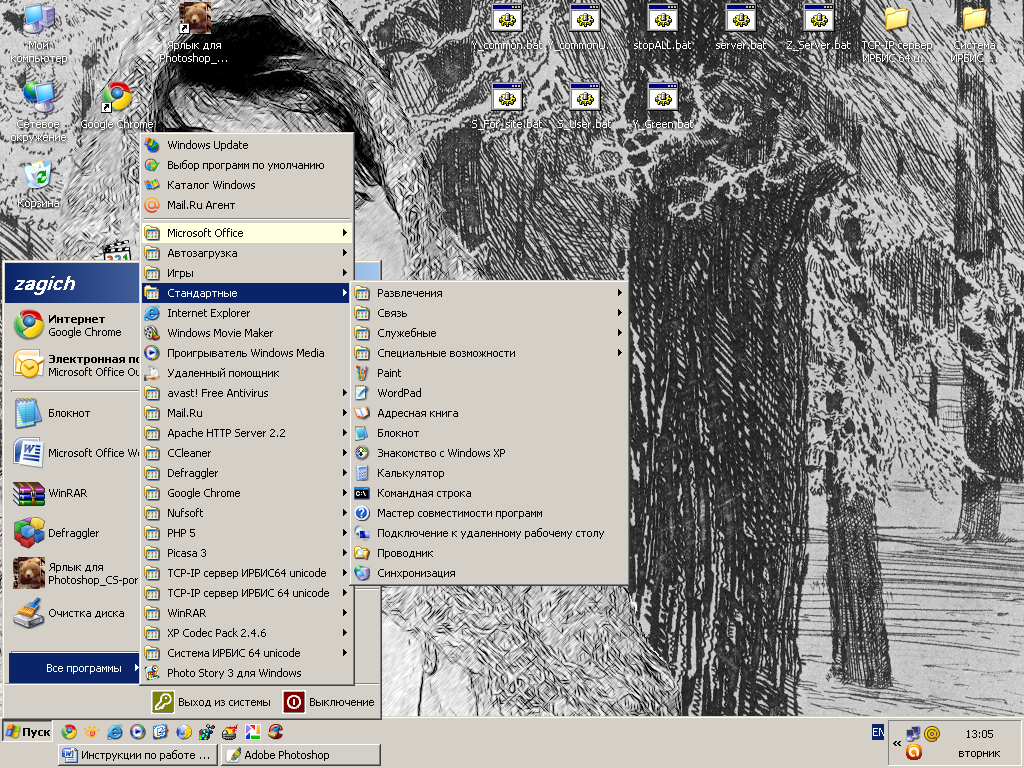Open Синхронизация from the submenu
1024x768 pixels.
pyautogui.click(x=490, y=573)
